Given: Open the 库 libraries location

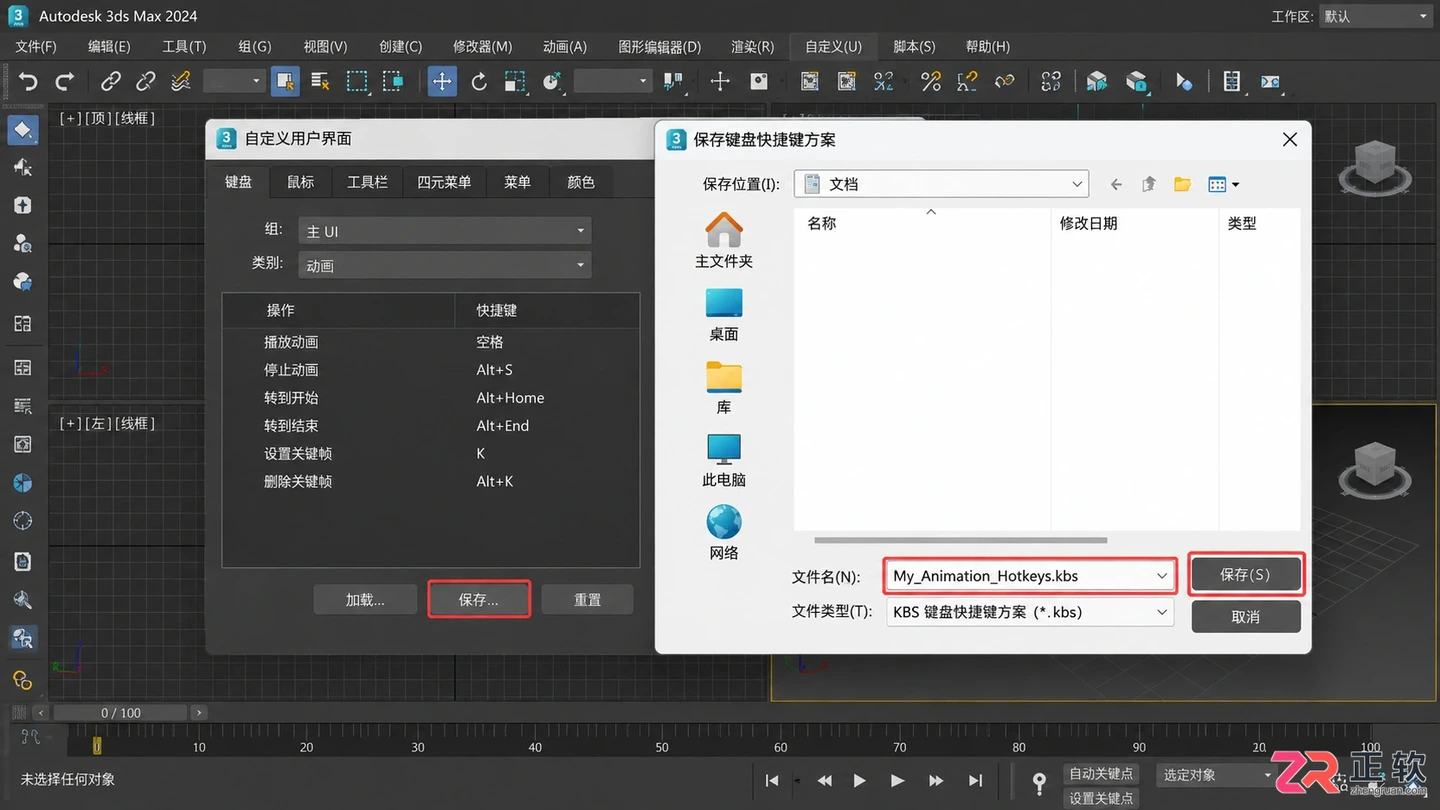Looking at the screenshot, I should pyautogui.click(x=724, y=388).
